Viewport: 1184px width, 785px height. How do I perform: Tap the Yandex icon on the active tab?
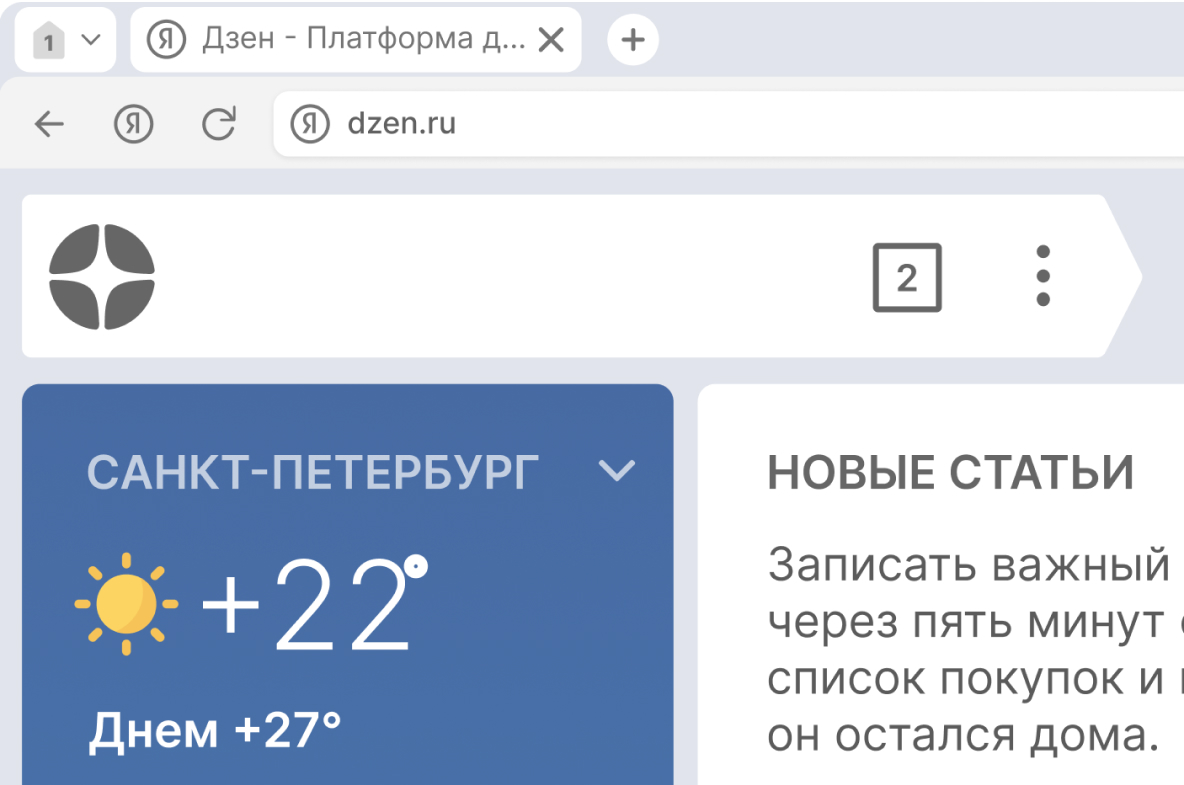[166, 39]
